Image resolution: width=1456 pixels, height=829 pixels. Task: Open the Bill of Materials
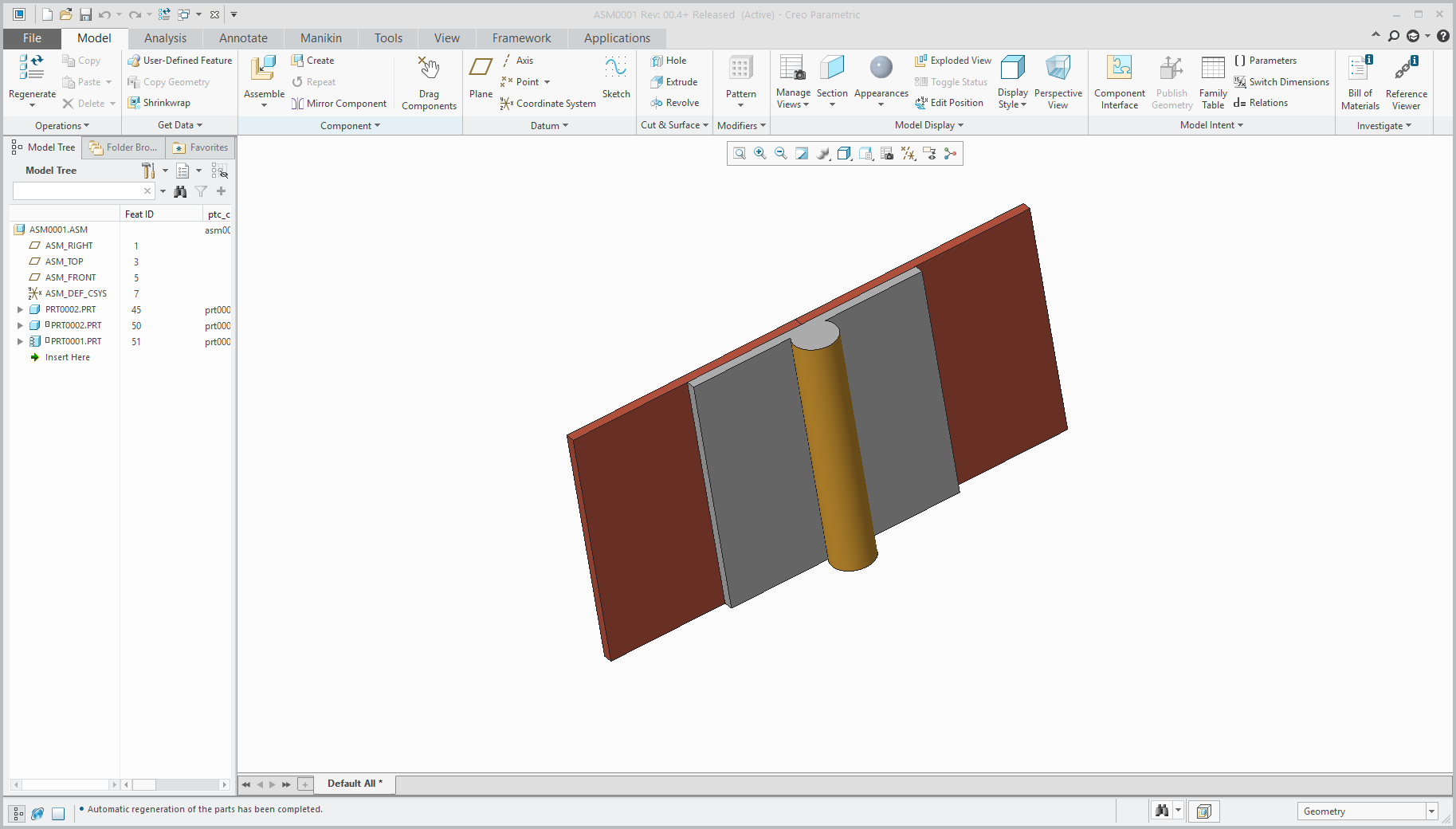pyautogui.click(x=1360, y=80)
